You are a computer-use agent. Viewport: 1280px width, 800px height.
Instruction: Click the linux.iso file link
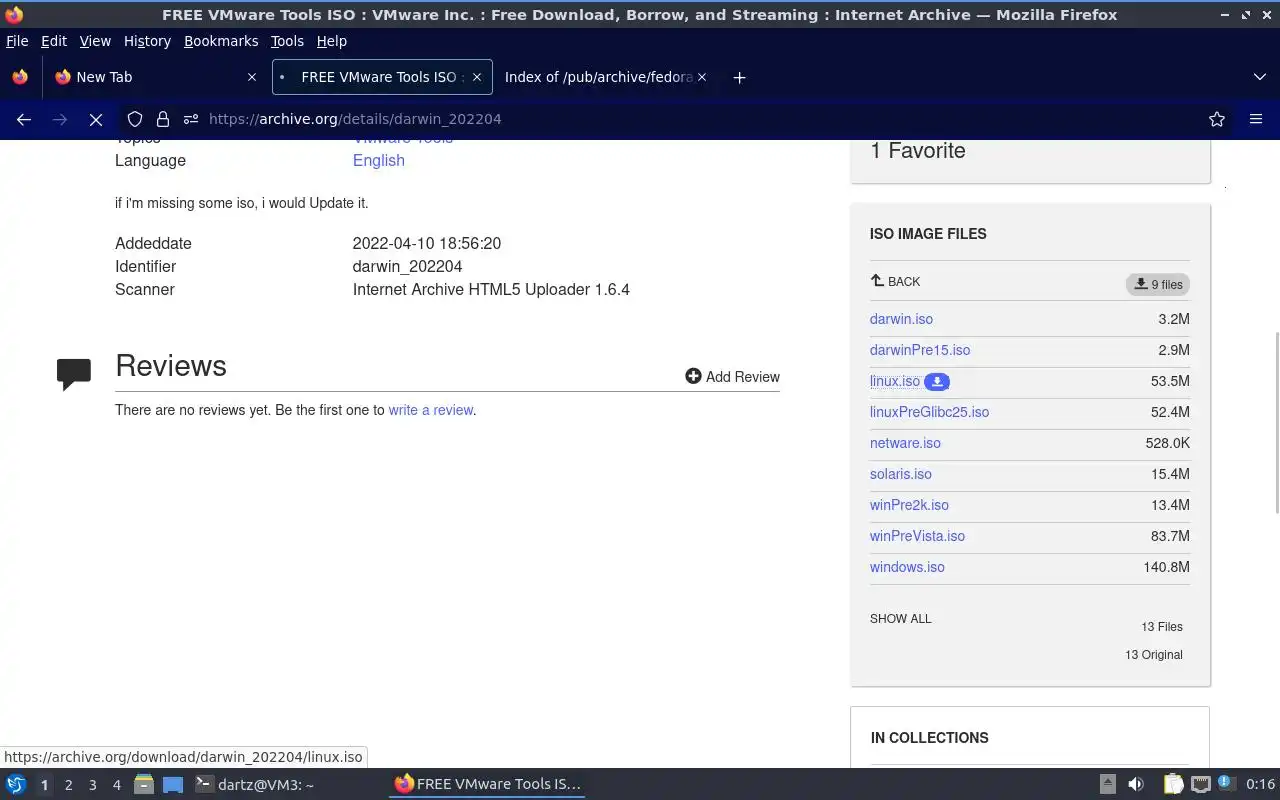click(x=895, y=381)
